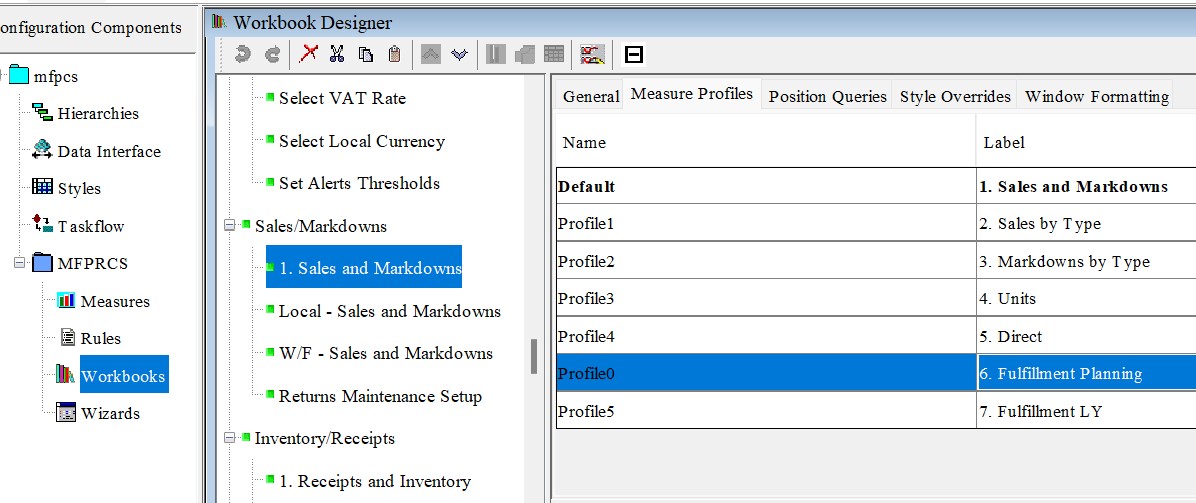Click the scissors Cut icon

337,54
